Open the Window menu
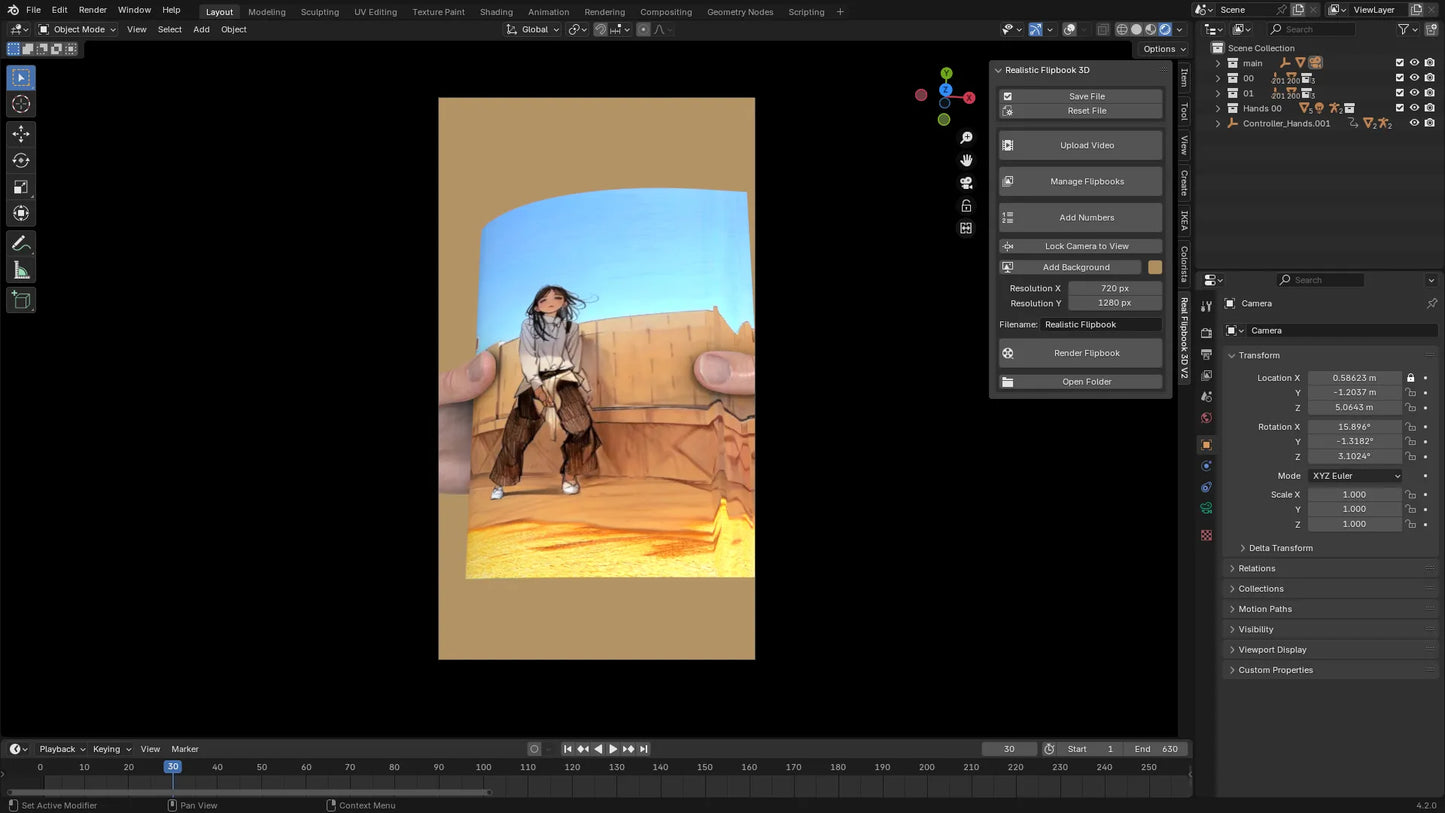 (x=134, y=10)
